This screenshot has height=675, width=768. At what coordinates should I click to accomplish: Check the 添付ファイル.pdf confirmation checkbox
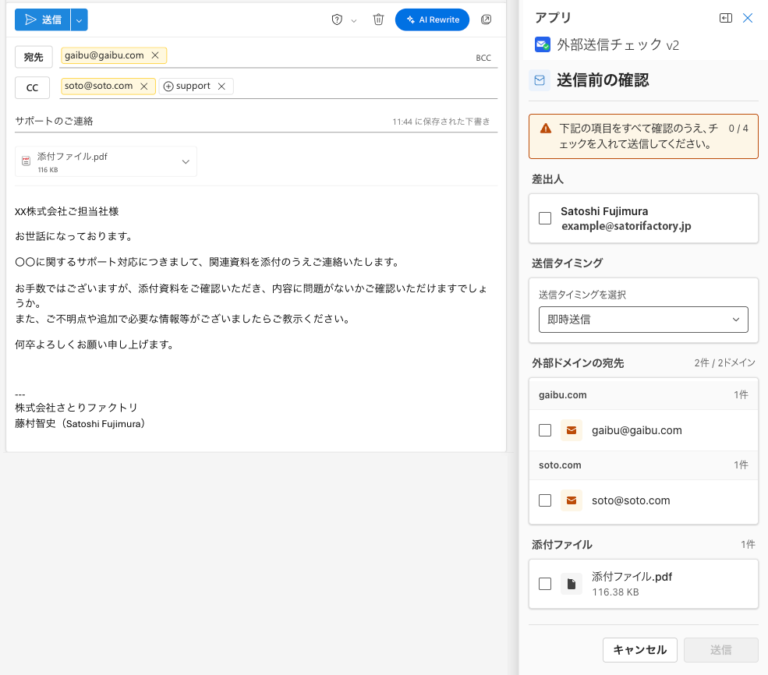pos(545,583)
